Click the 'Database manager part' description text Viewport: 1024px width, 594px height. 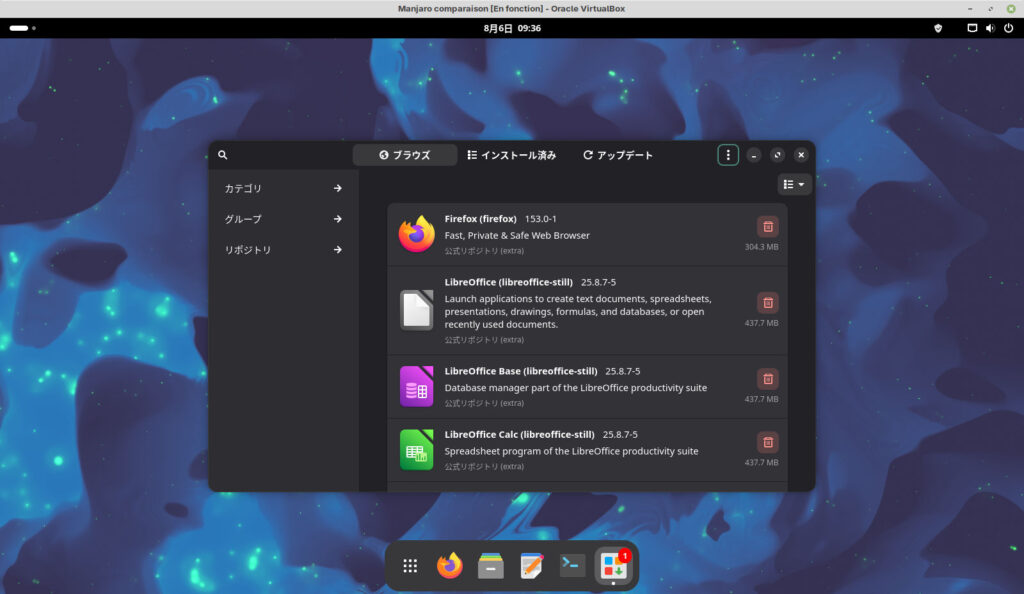tap(575, 388)
